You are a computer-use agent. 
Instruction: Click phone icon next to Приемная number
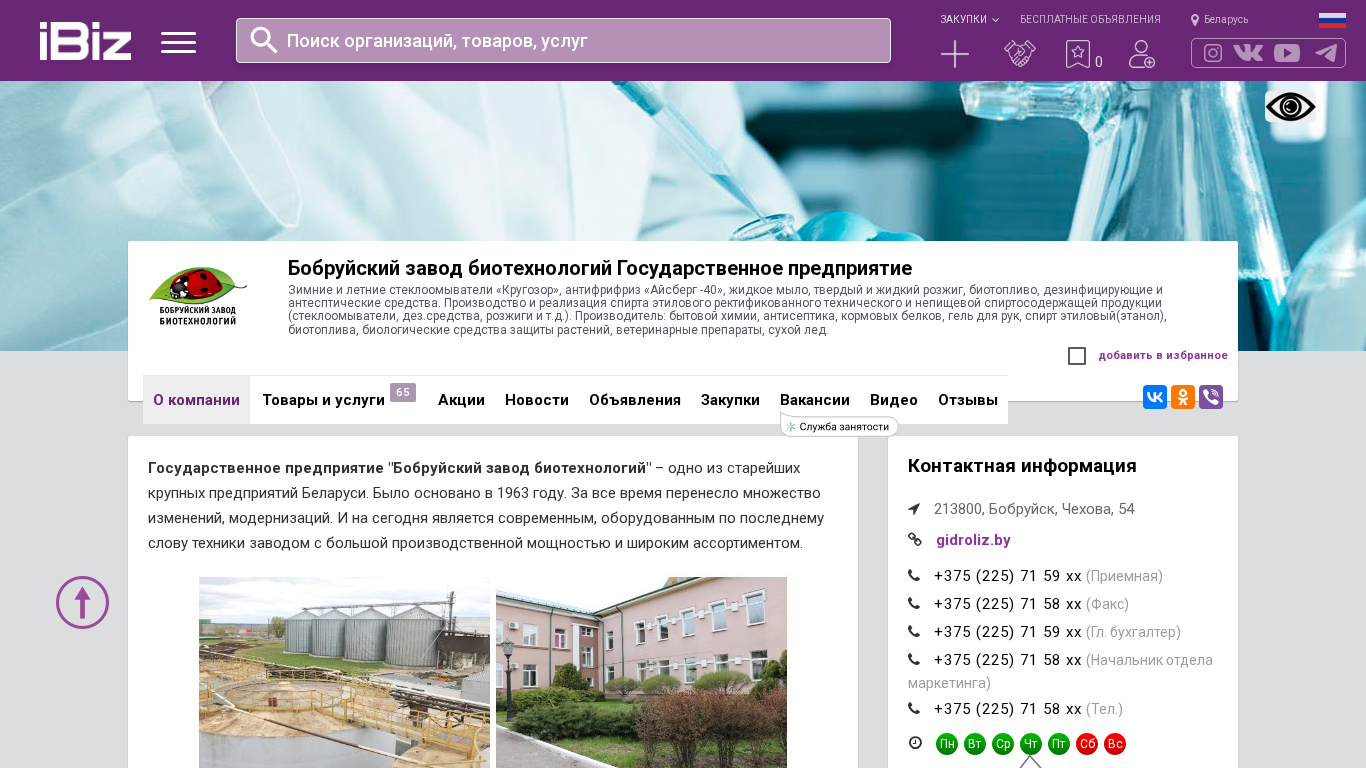tap(914, 576)
